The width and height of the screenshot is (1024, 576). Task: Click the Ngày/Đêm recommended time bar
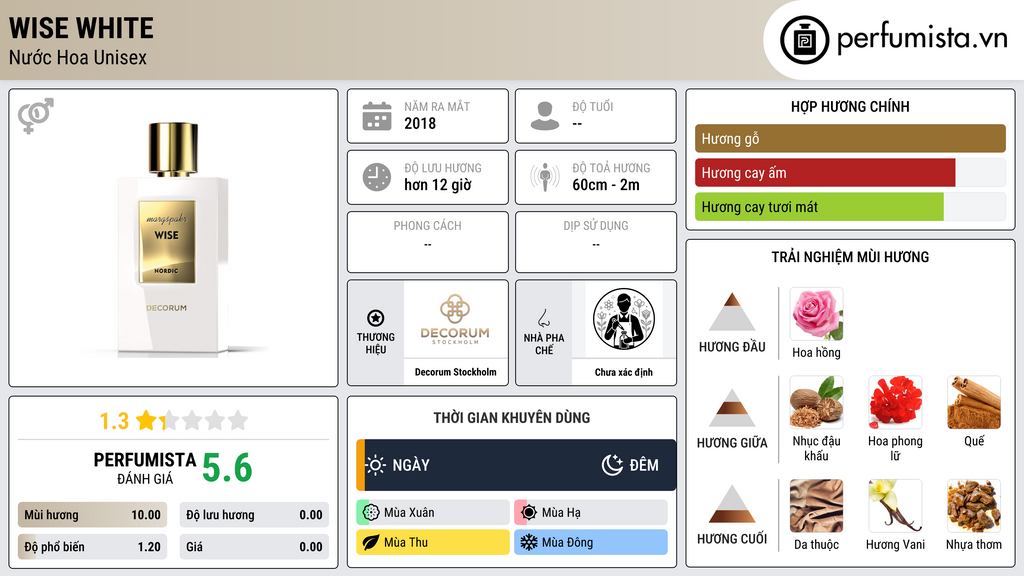(516, 465)
